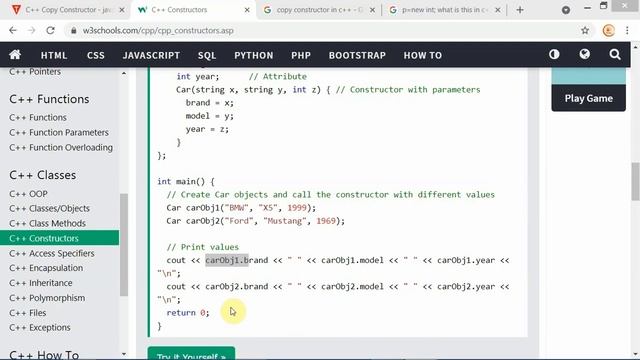
Task: Go to the W3Schools home icon
Action: (x=15, y=55)
